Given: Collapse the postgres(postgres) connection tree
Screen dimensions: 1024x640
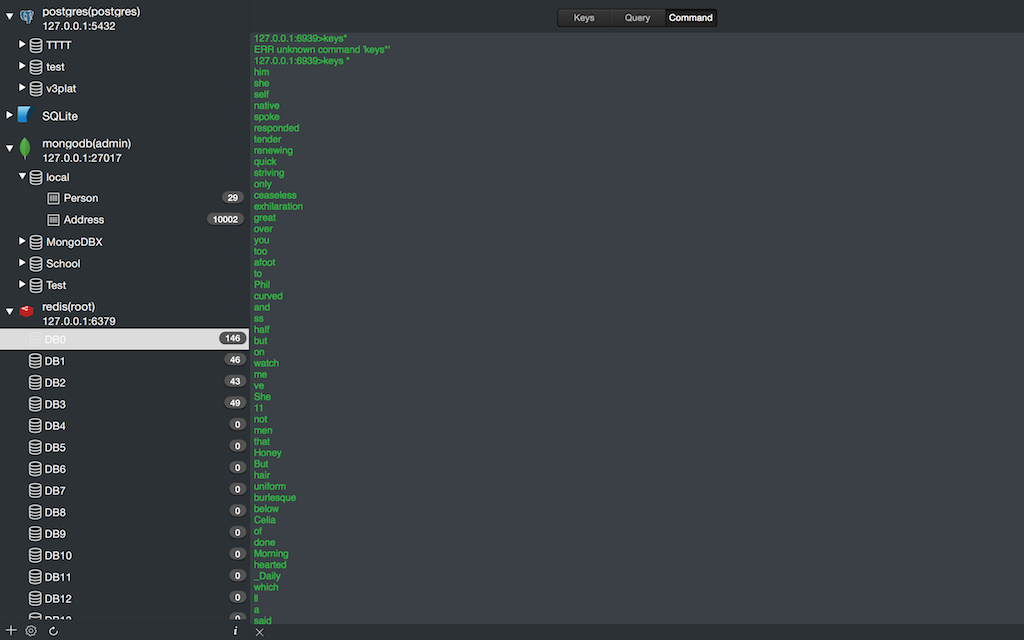Looking at the screenshot, I should tap(9, 16).
